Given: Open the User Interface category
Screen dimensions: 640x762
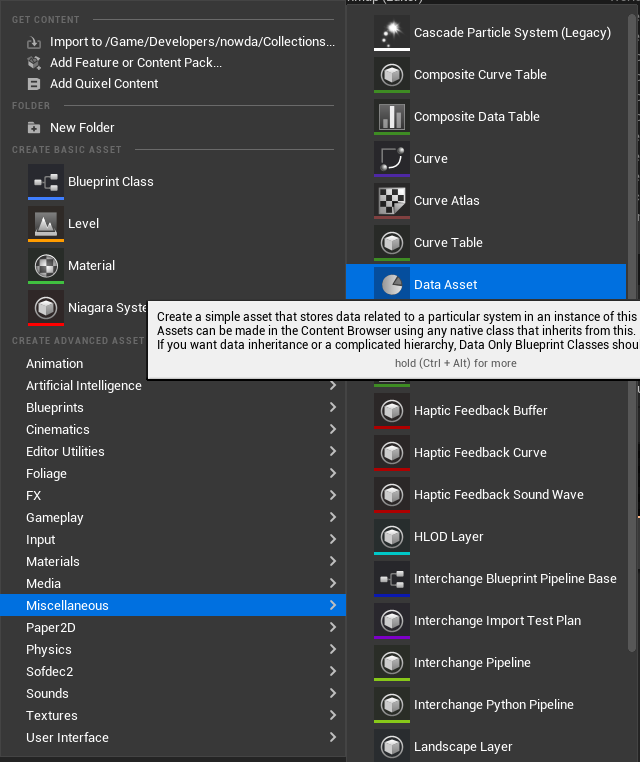Looking at the screenshot, I should pyautogui.click(x=173, y=737).
